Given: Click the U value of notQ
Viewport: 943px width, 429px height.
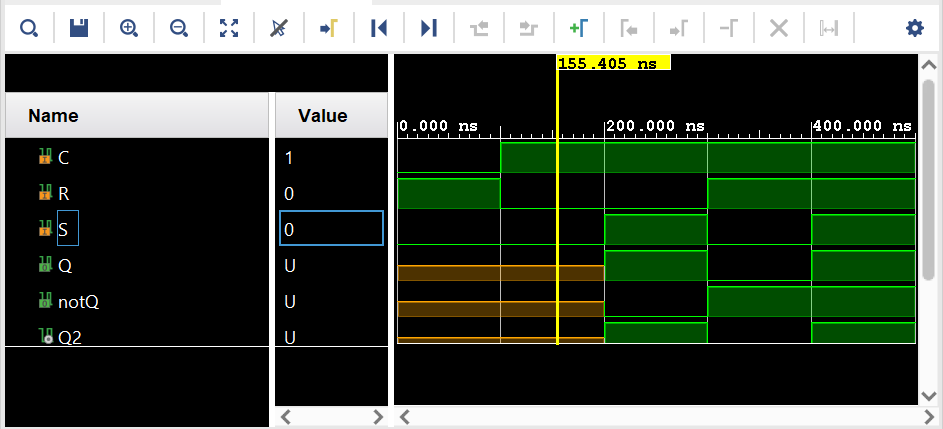Looking at the screenshot, I should pos(290,301).
